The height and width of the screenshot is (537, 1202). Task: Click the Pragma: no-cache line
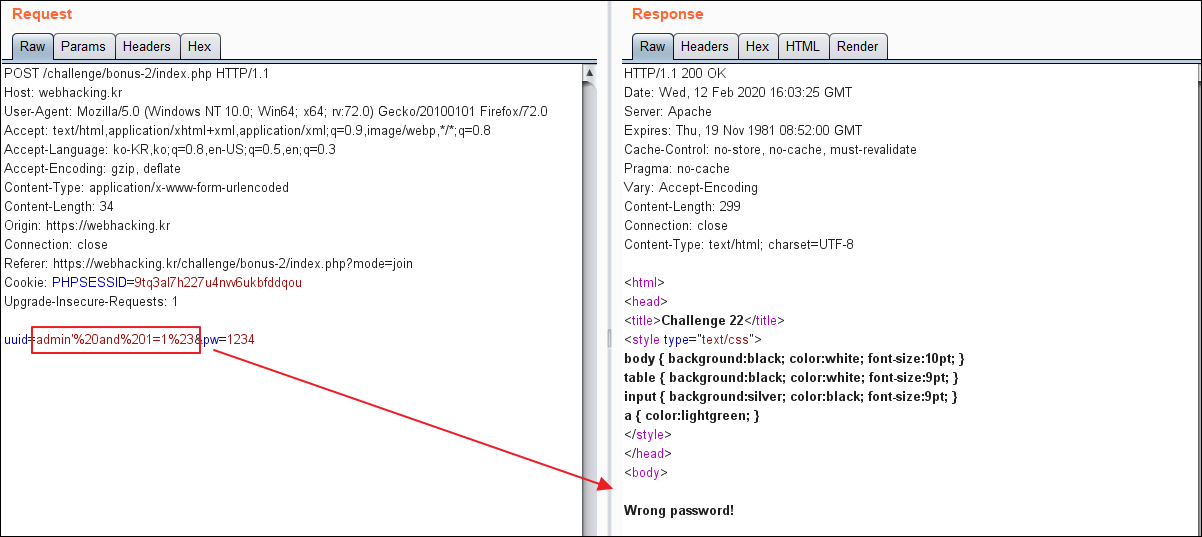click(x=677, y=169)
